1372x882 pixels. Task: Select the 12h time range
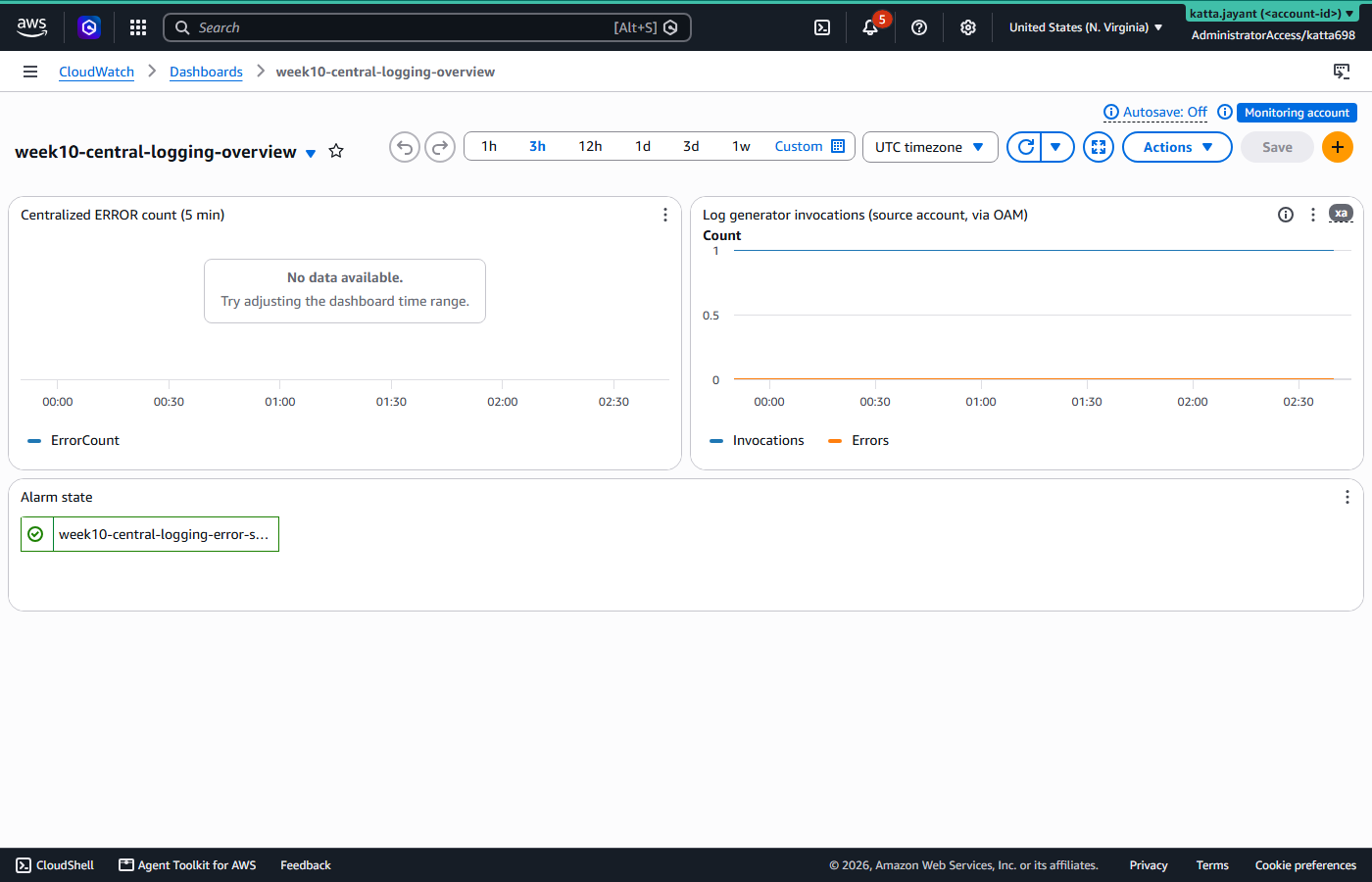[590, 146]
